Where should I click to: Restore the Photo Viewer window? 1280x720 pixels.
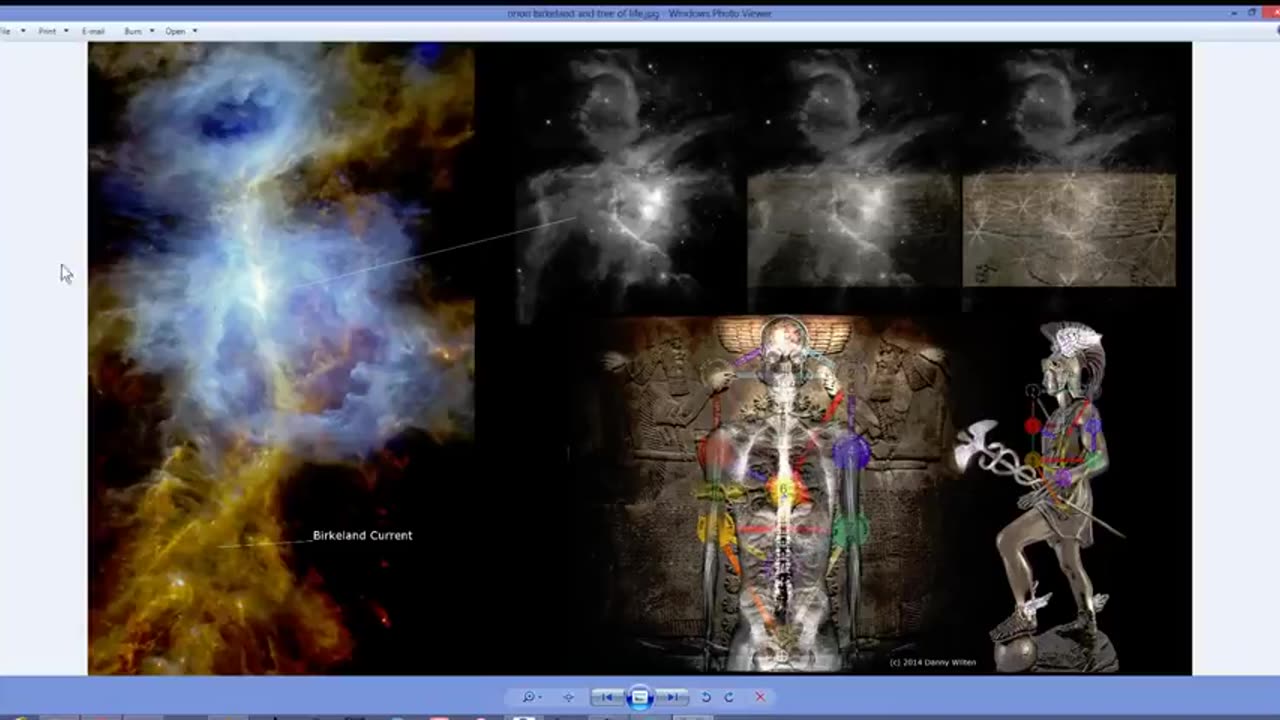pos(1251,13)
